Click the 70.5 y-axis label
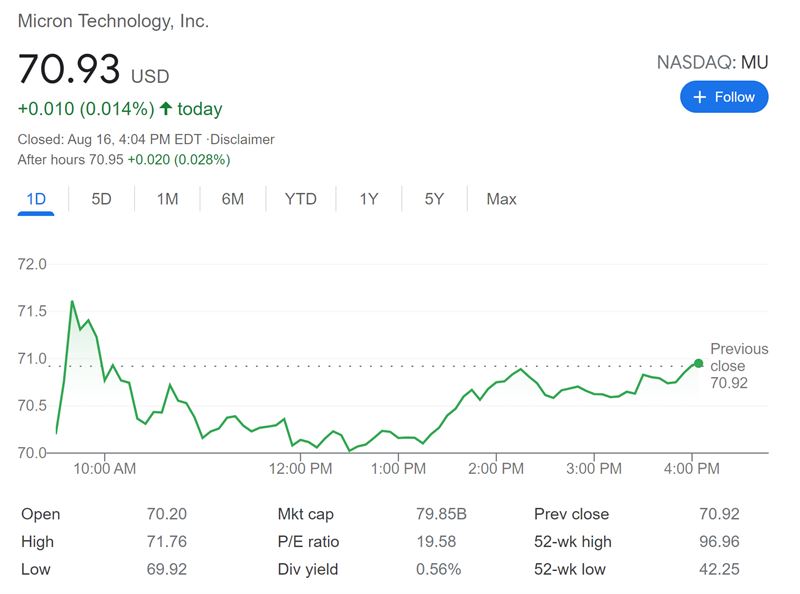Image resolution: width=800 pixels, height=594 pixels. [x=32, y=406]
